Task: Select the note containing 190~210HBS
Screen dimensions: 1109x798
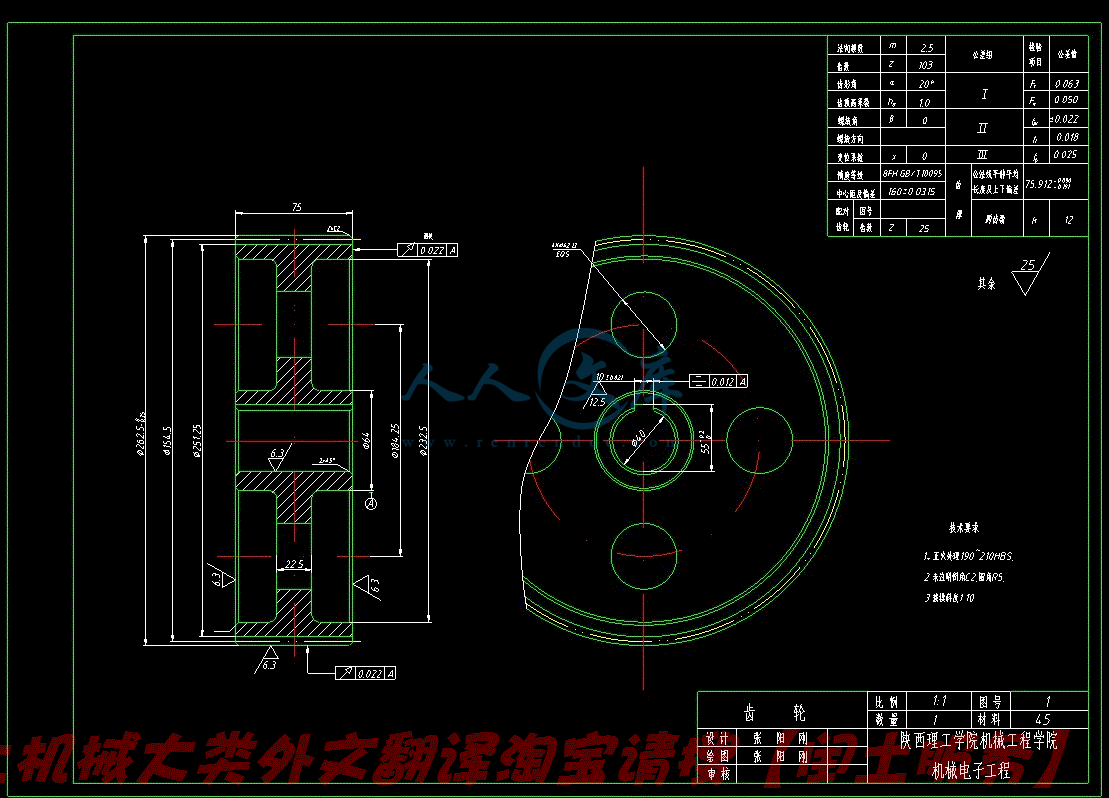Action: point(968,556)
